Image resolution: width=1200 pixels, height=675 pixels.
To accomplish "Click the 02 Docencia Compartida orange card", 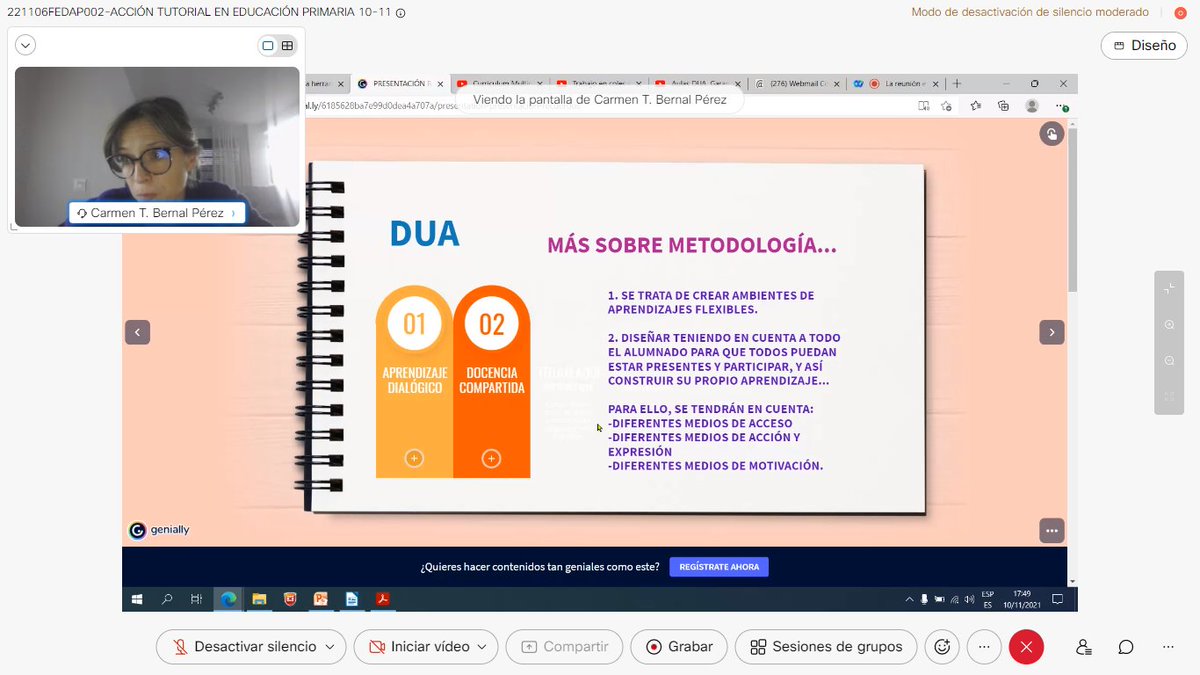I will click(491, 382).
